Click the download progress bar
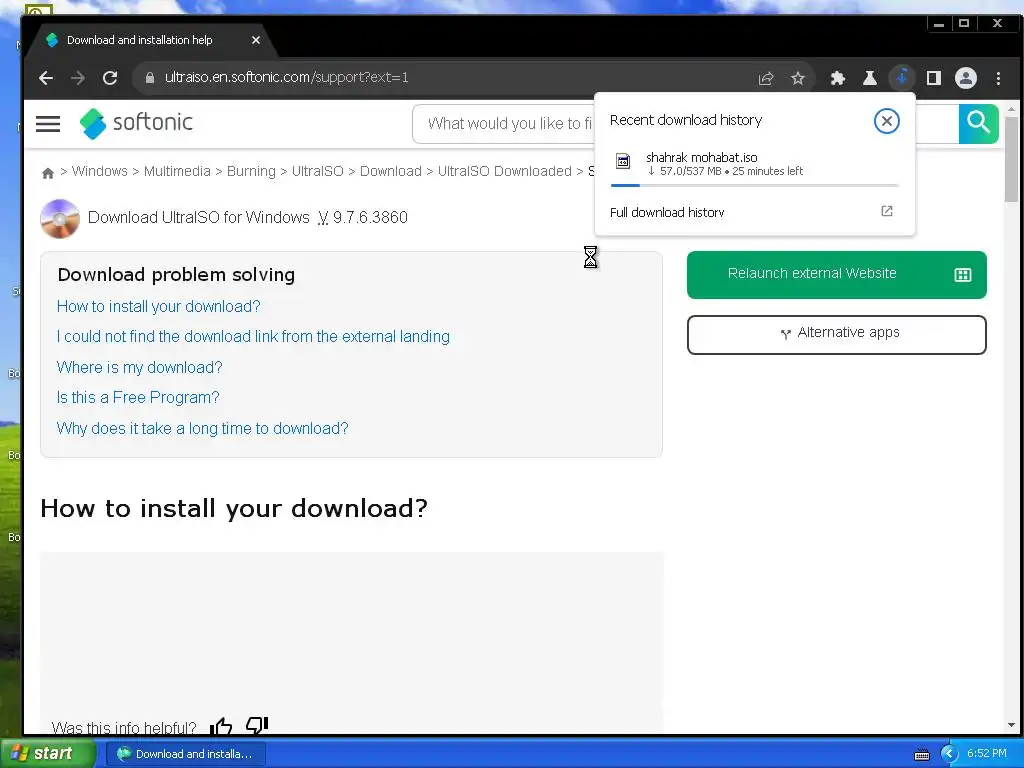1024x768 pixels. [x=754, y=185]
